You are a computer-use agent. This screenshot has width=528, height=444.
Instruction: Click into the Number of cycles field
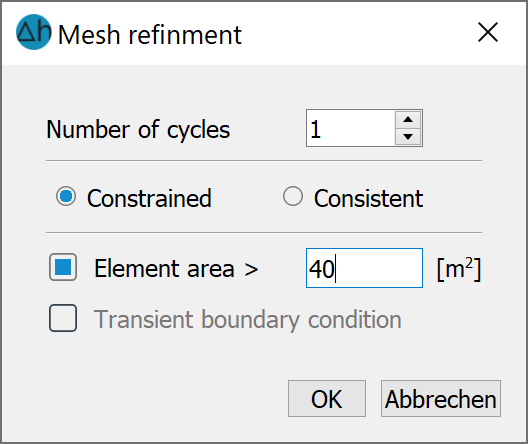(x=351, y=128)
